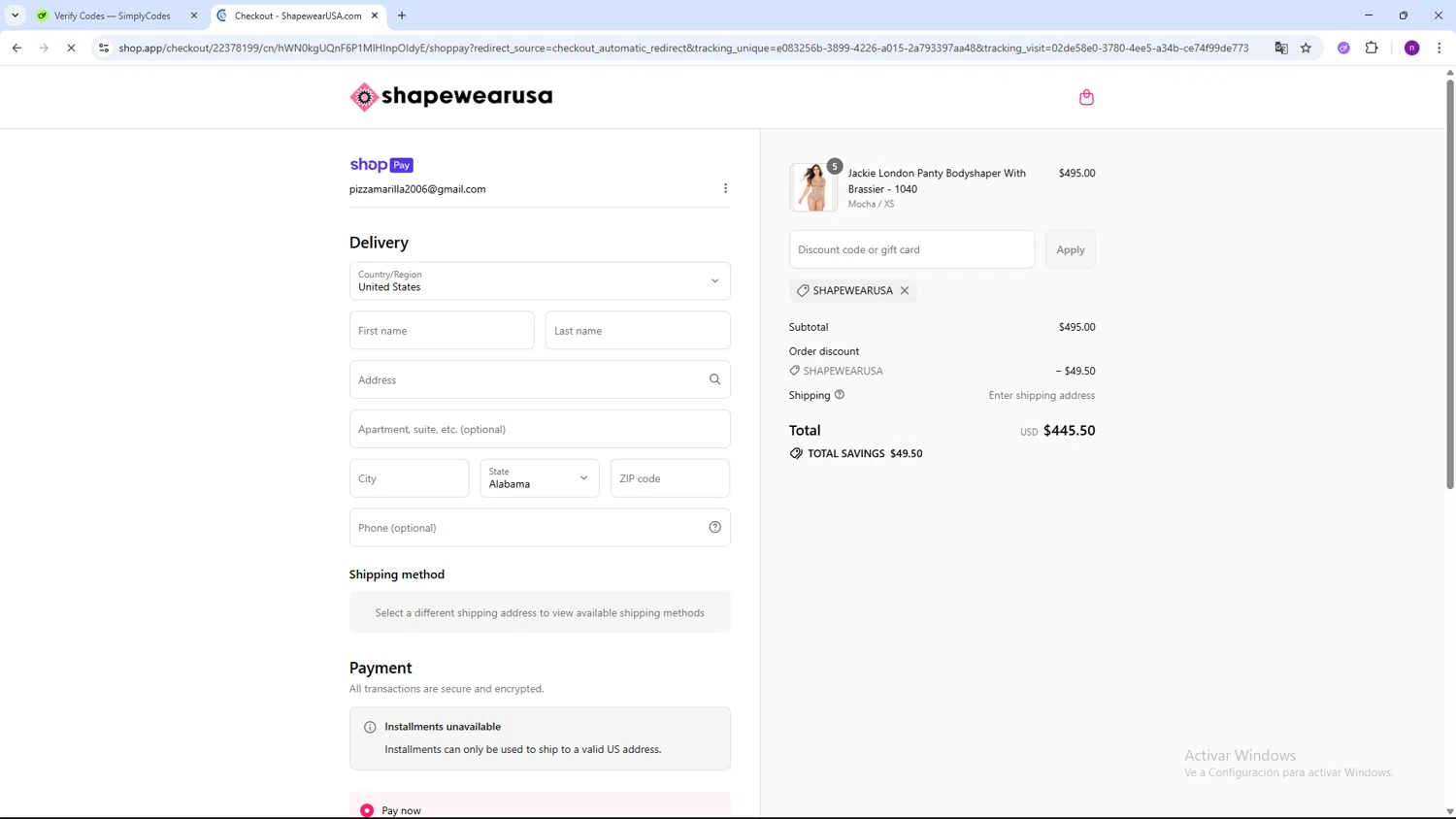Remove the SHAPEWEARUSA discount code
The image size is (1456, 819).
(905, 290)
